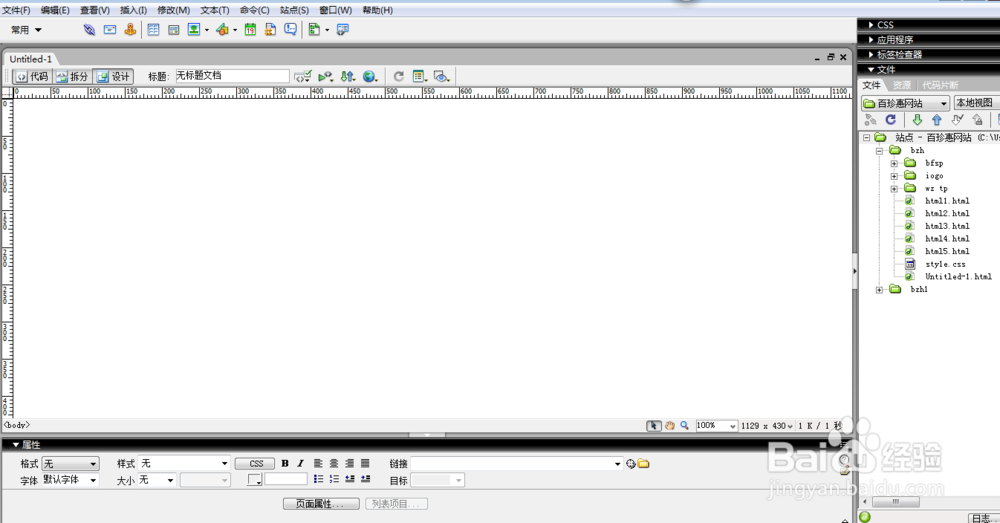The image size is (1000, 523).
Task: Browse for link file folder icon
Action: pyautogui.click(x=643, y=464)
